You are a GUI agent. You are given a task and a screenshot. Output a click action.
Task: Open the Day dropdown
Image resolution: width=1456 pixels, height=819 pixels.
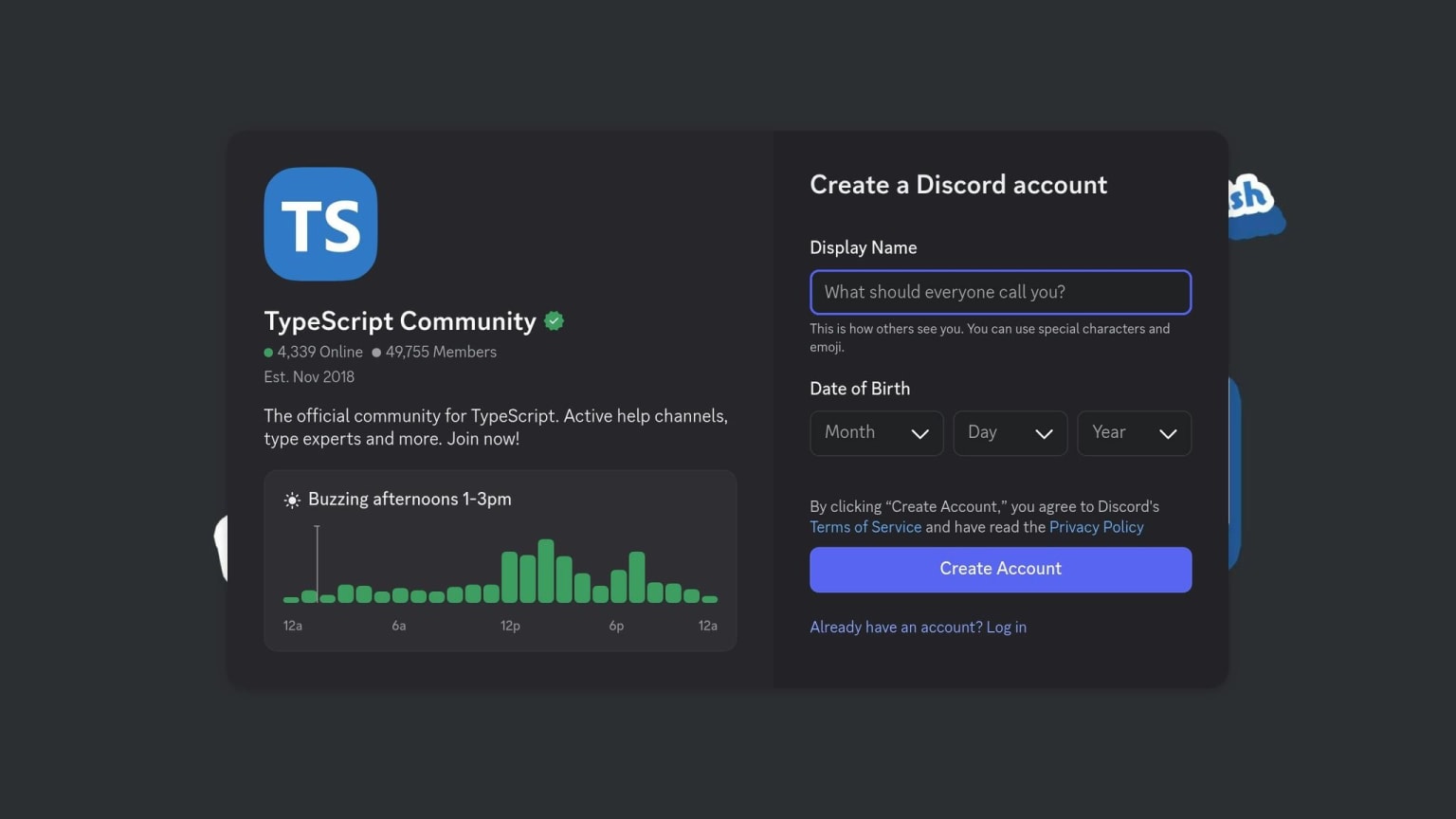pos(1010,433)
